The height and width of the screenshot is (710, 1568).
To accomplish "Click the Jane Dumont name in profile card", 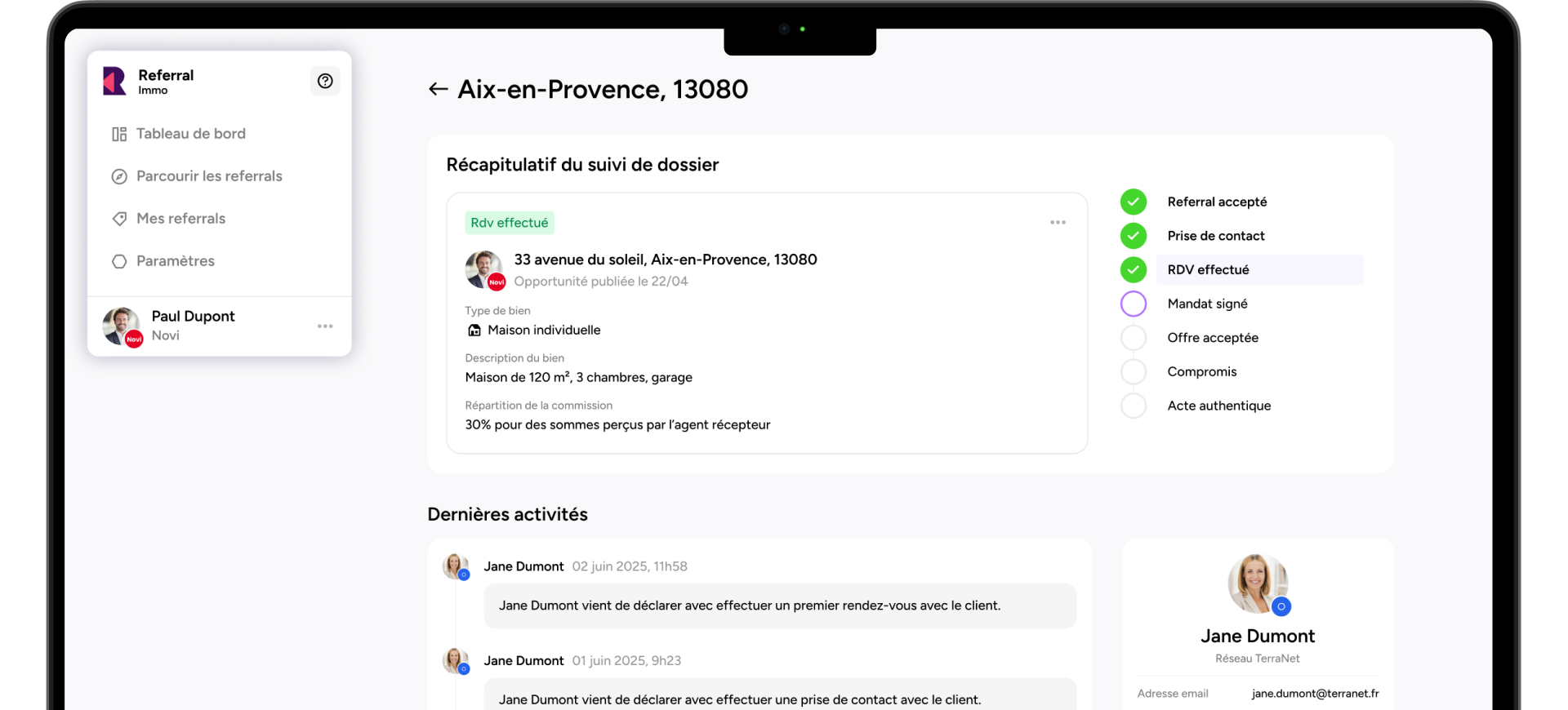I will pyautogui.click(x=1258, y=636).
